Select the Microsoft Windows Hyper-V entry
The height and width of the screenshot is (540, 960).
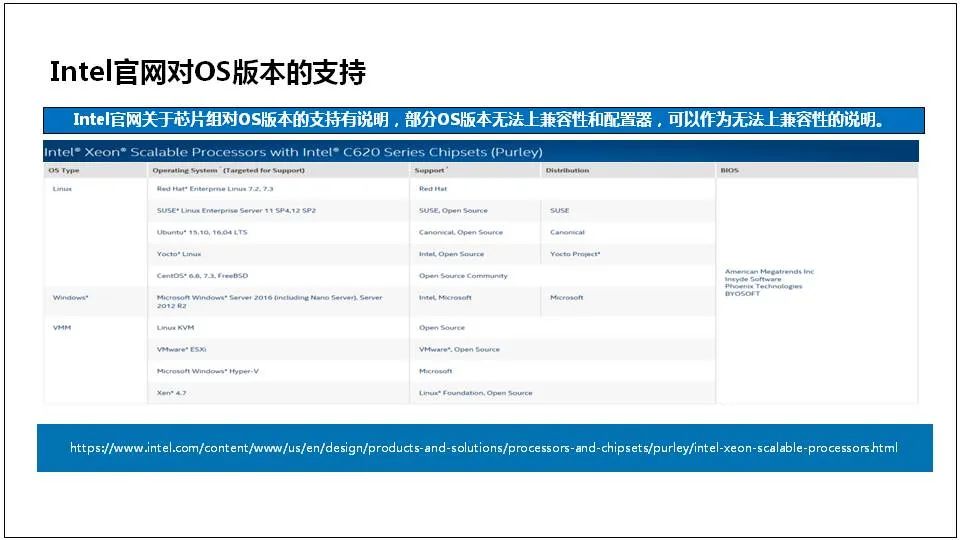pos(208,371)
